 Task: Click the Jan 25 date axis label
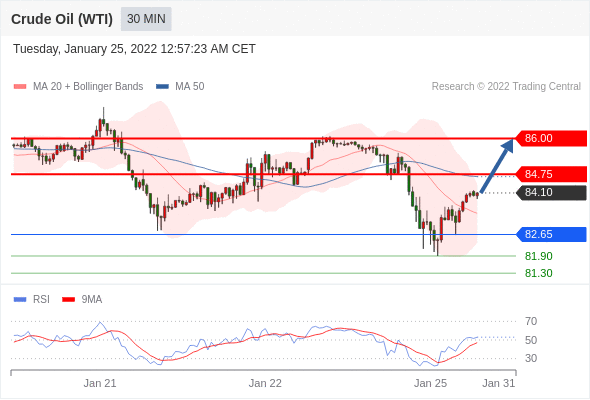coord(430,383)
